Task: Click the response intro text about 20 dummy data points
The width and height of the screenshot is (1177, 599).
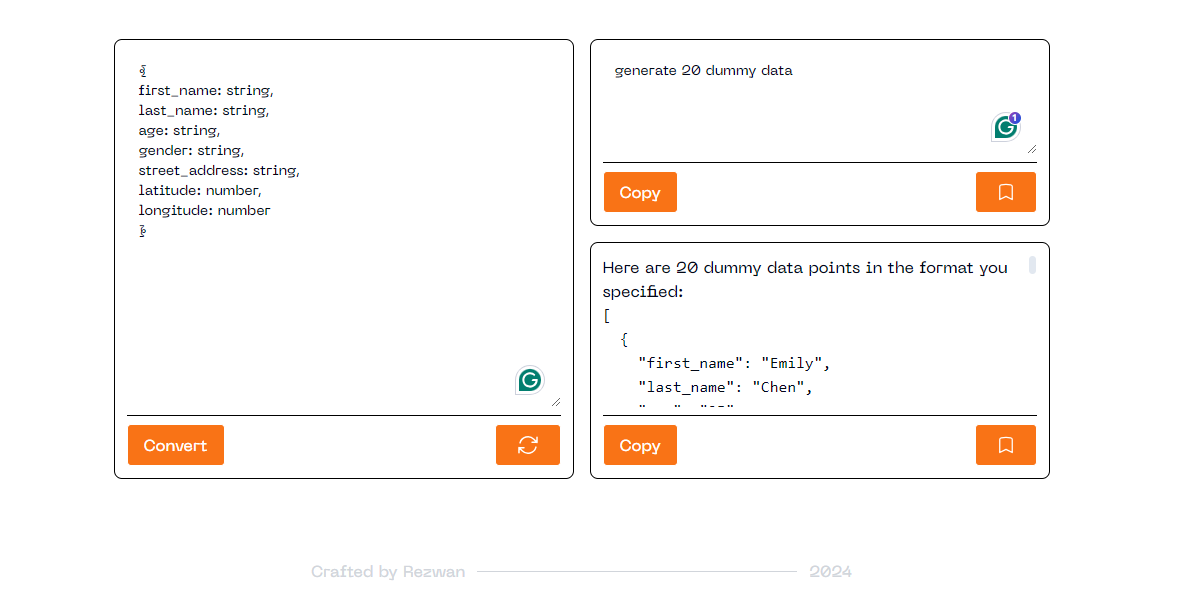Action: pos(805,279)
